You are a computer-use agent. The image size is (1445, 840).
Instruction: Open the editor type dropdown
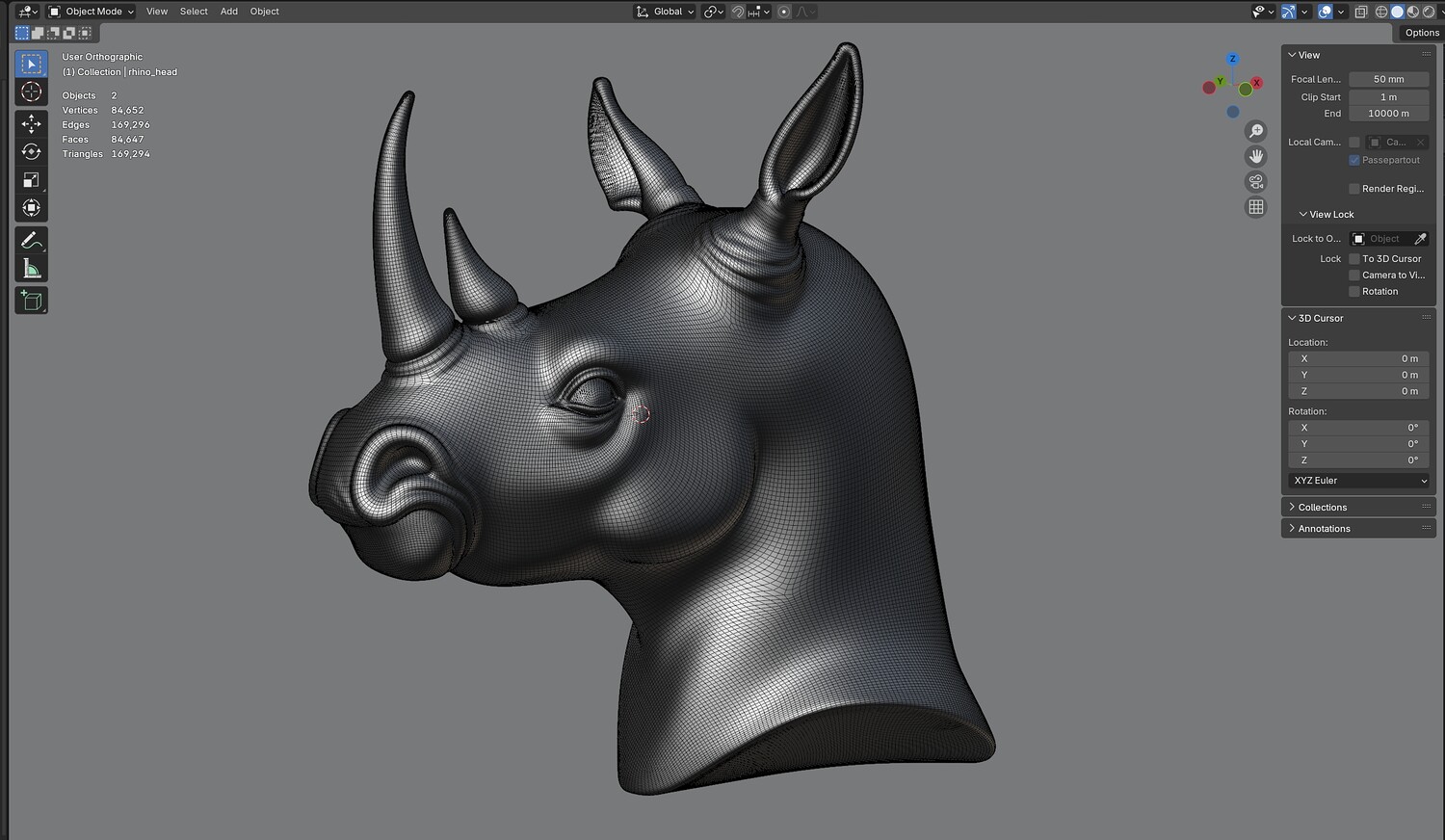28,12
